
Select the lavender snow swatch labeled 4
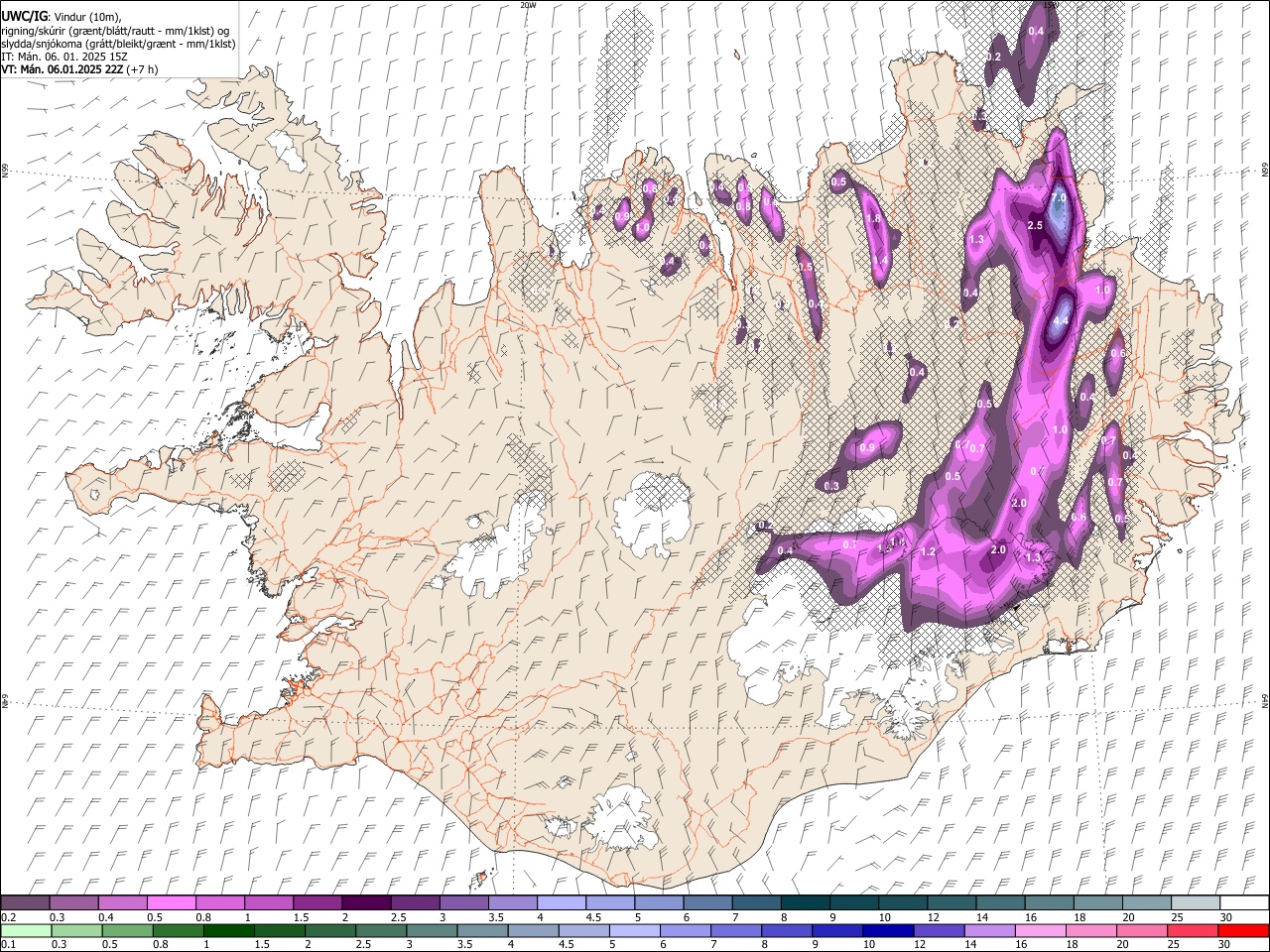coord(561,903)
